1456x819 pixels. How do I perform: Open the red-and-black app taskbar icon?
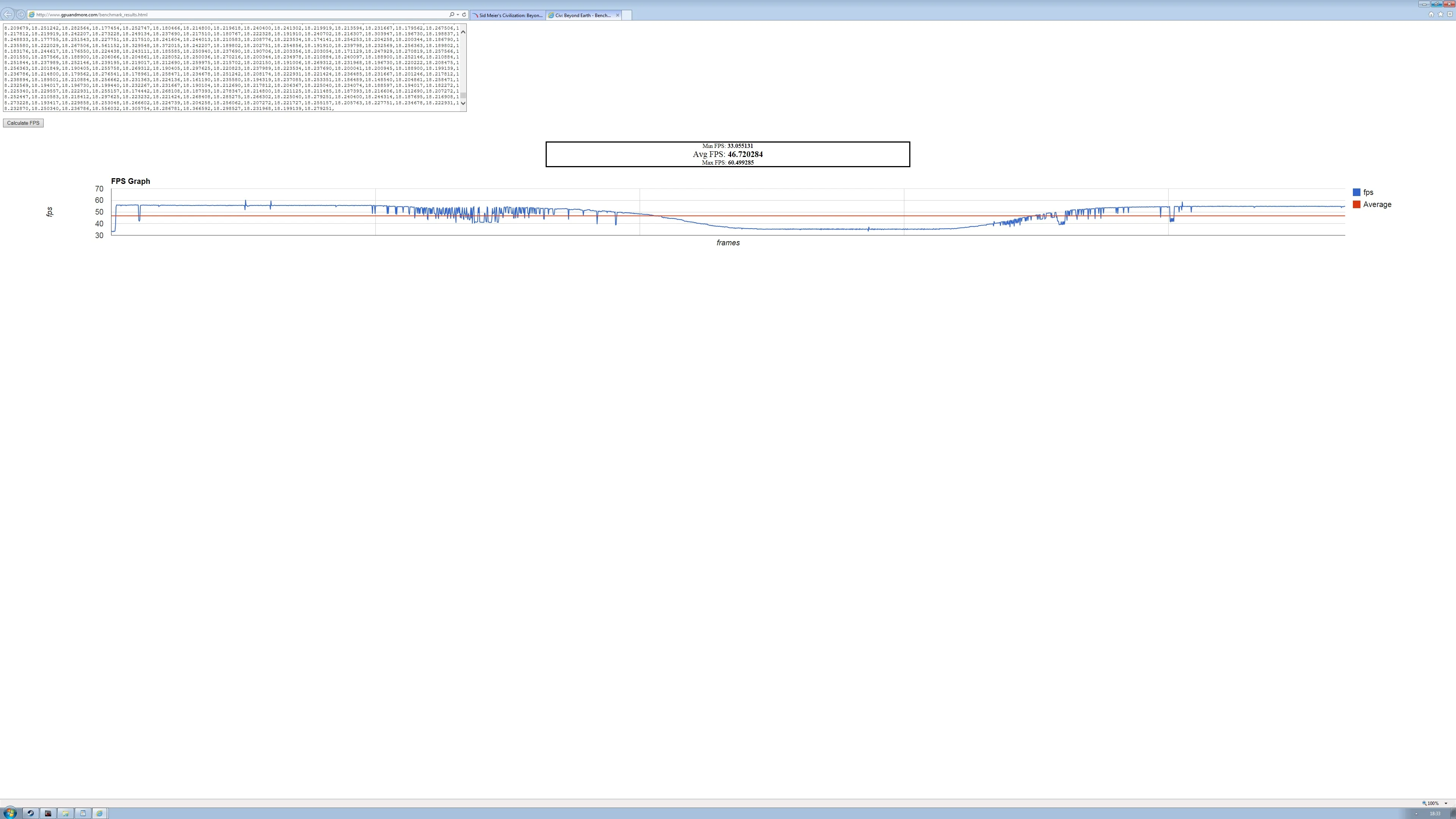[48, 813]
